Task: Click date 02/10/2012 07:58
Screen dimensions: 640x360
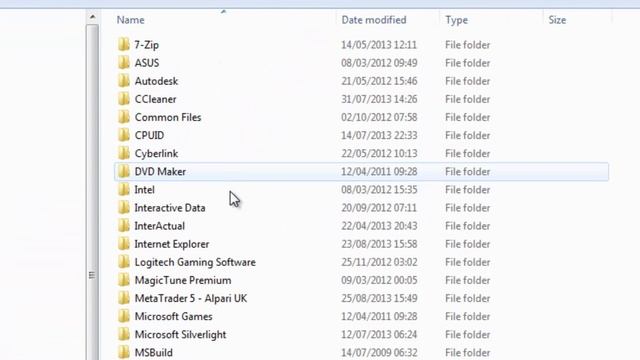Action: click(379, 117)
